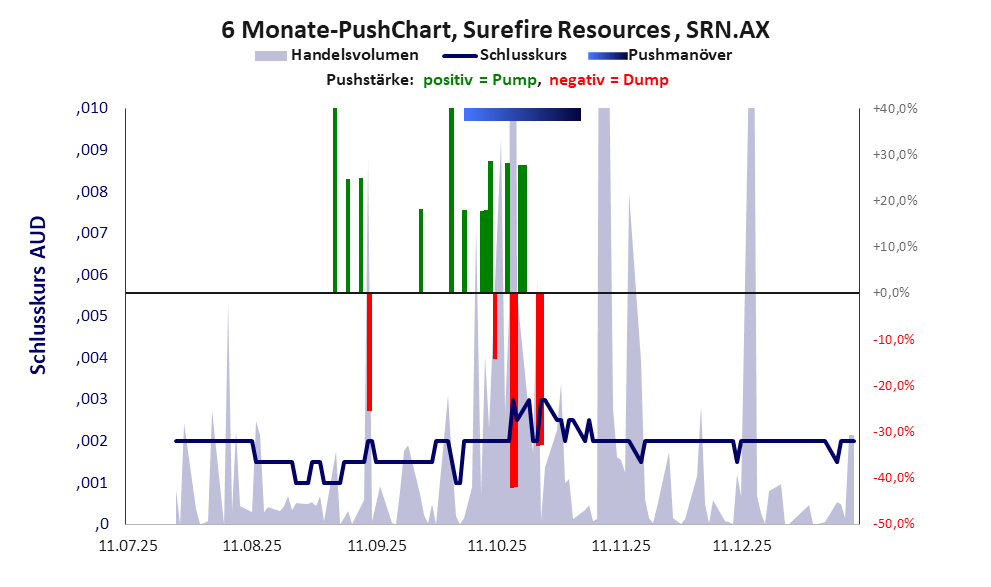Select the Schlusskurs legend label
This screenshot has height=587, width=991.
coord(523,55)
